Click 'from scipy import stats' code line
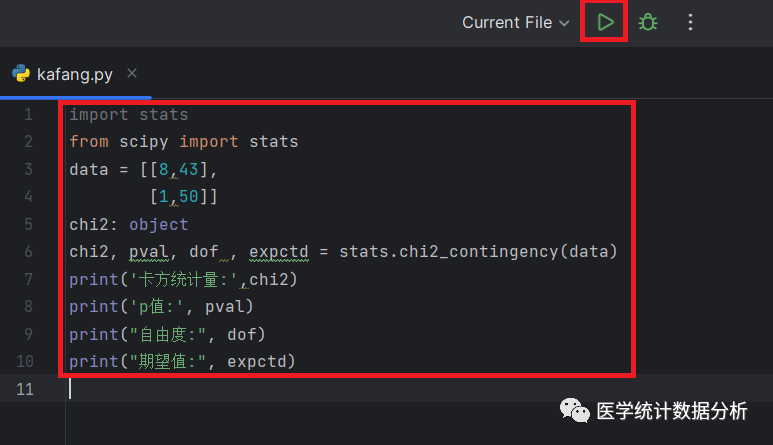 pos(184,142)
